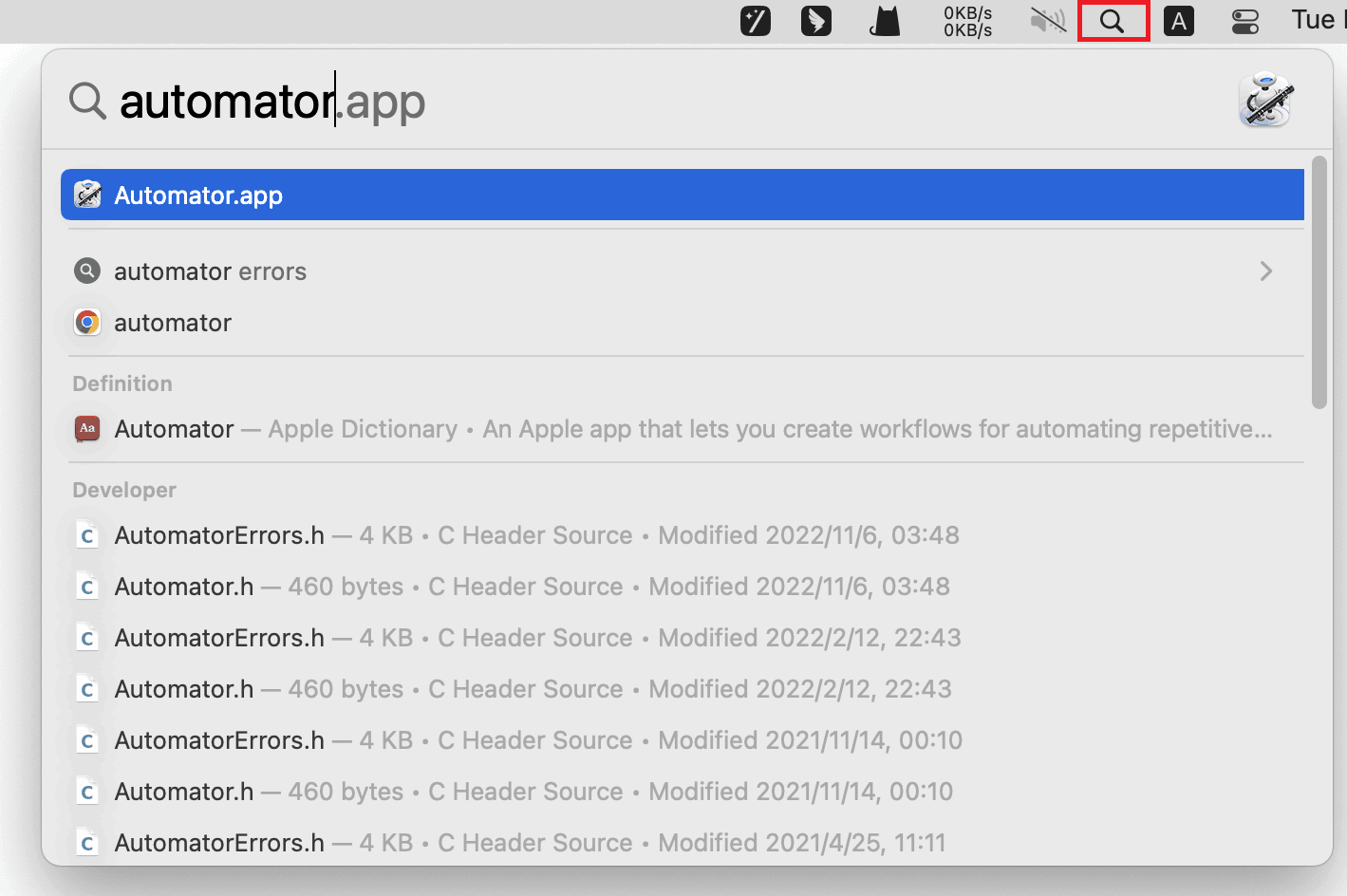This screenshot has width=1347, height=896.
Task: Click the C file icon of Automator.h 2021/11/14
Action: [87, 792]
